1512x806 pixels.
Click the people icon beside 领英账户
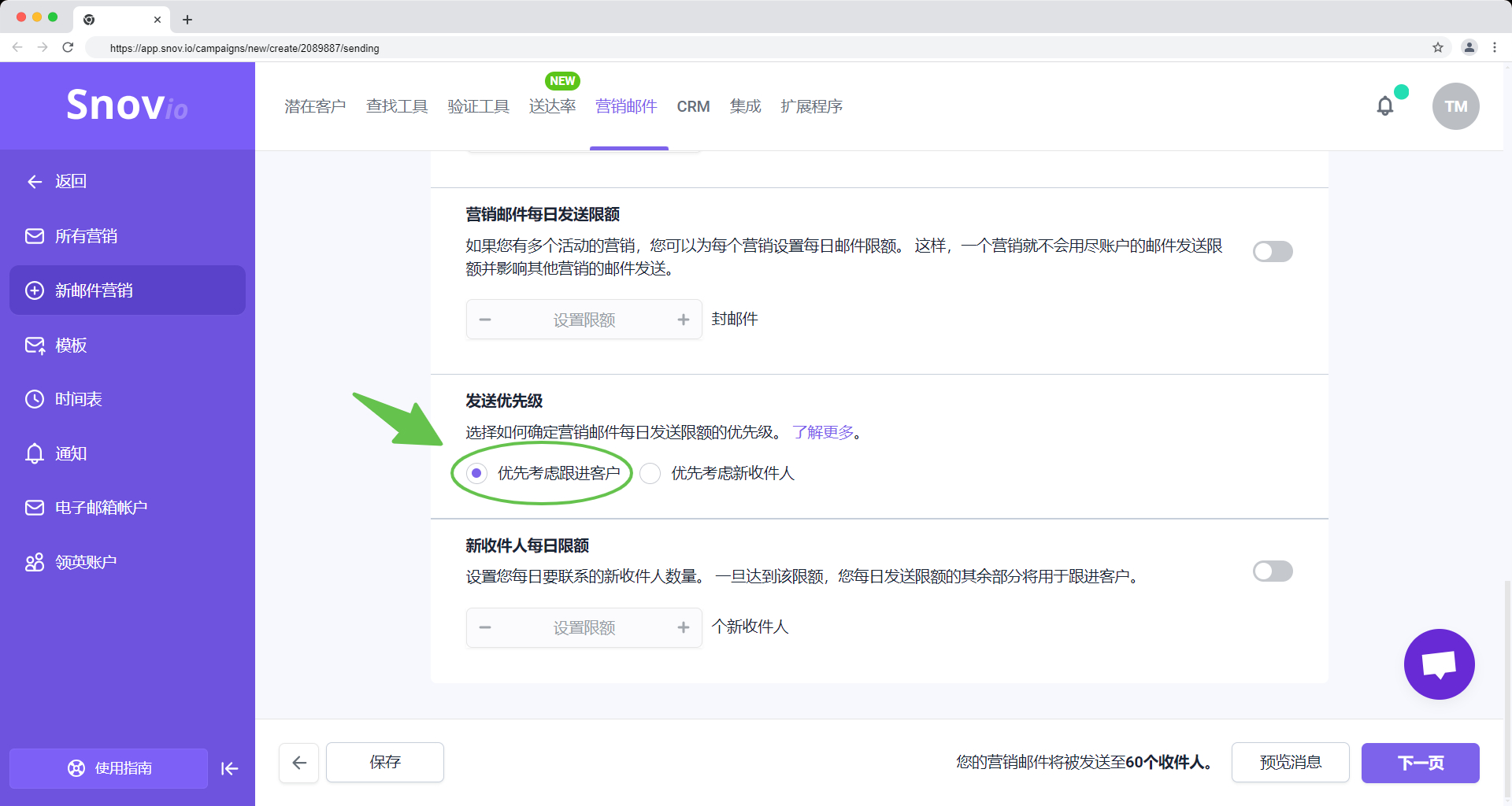[x=35, y=562]
